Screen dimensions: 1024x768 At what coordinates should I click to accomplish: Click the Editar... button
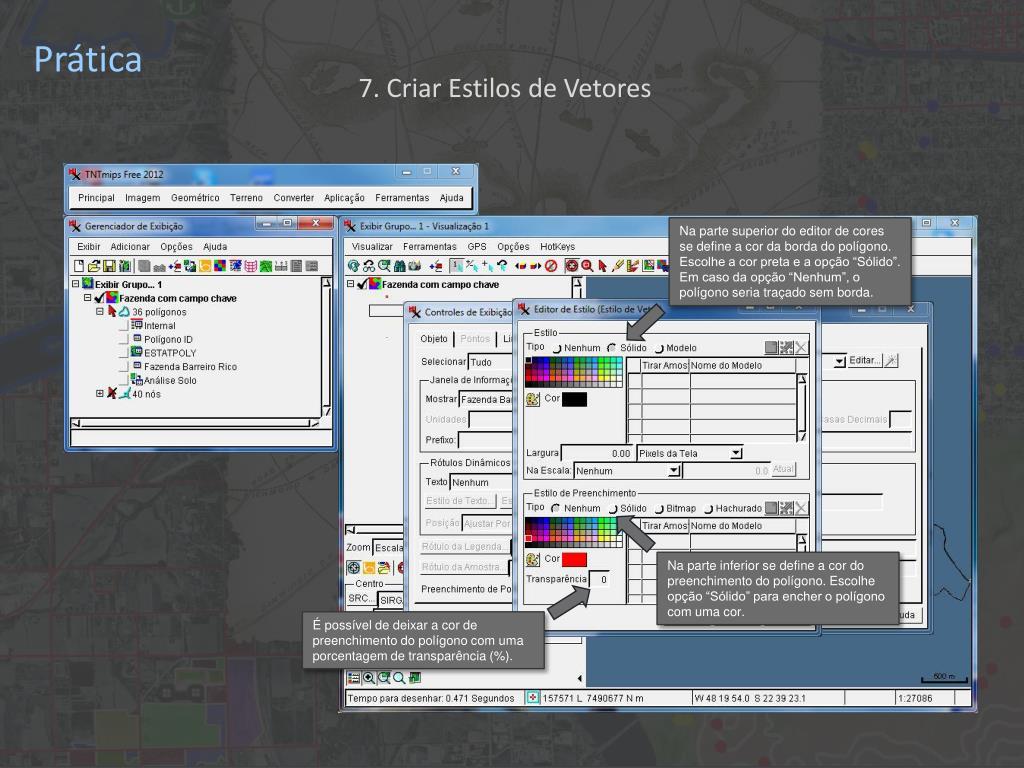tap(865, 360)
